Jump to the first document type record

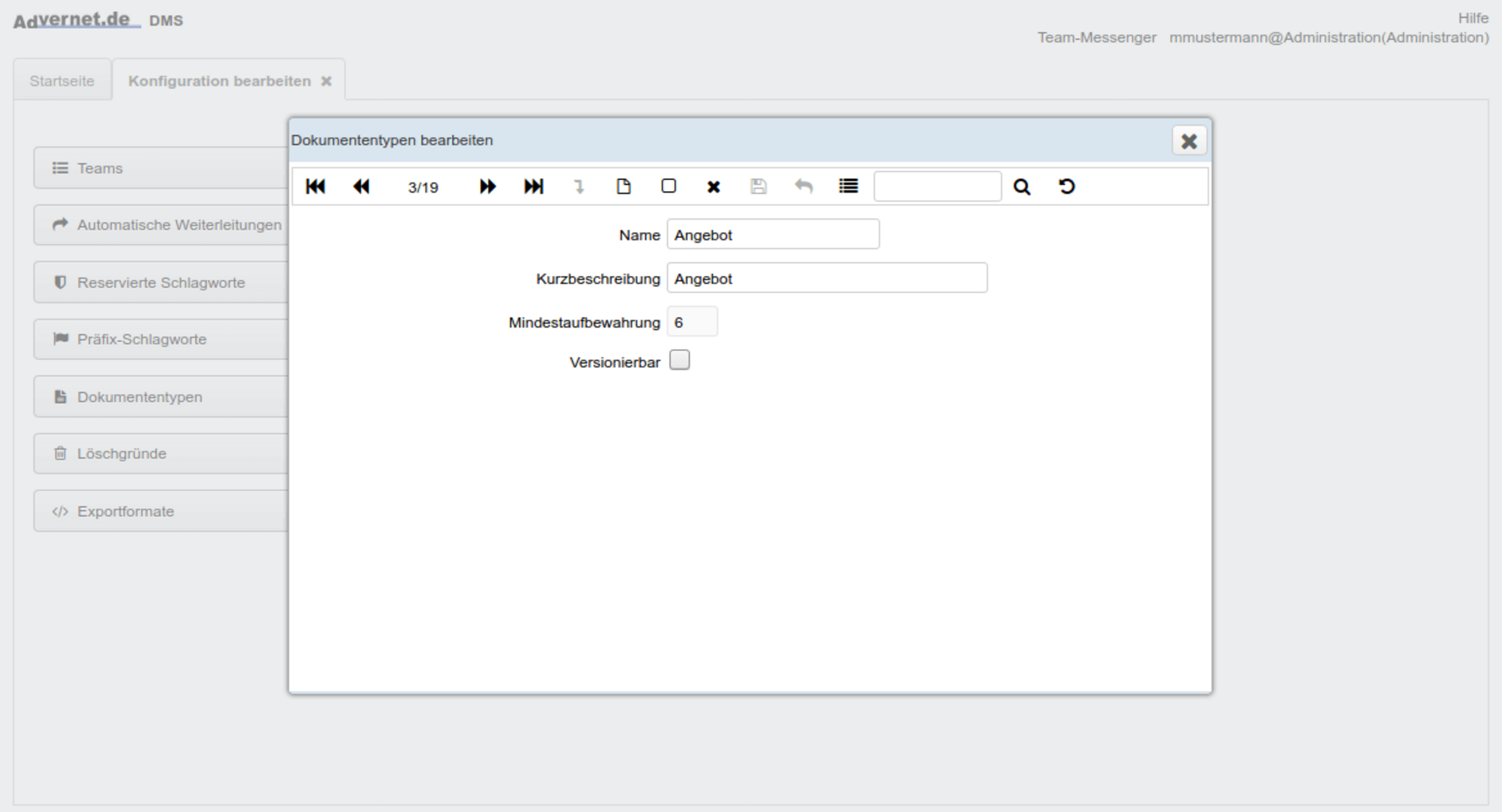click(x=315, y=186)
